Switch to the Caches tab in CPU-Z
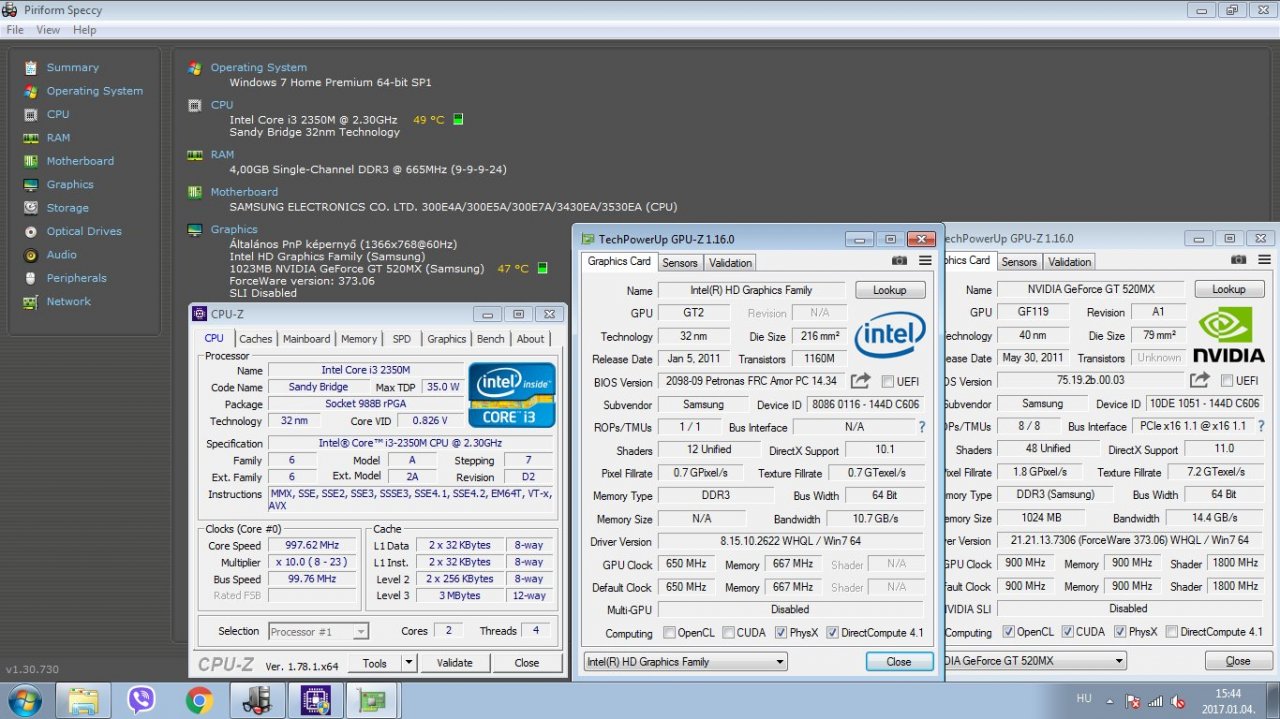This screenshot has width=1280, height=719. [x=255, y=339]
